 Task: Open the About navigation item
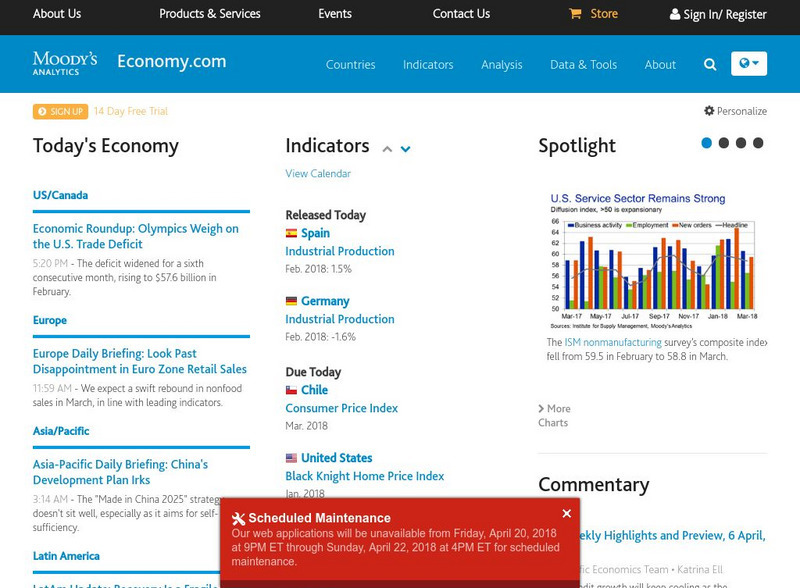(660, 65)
